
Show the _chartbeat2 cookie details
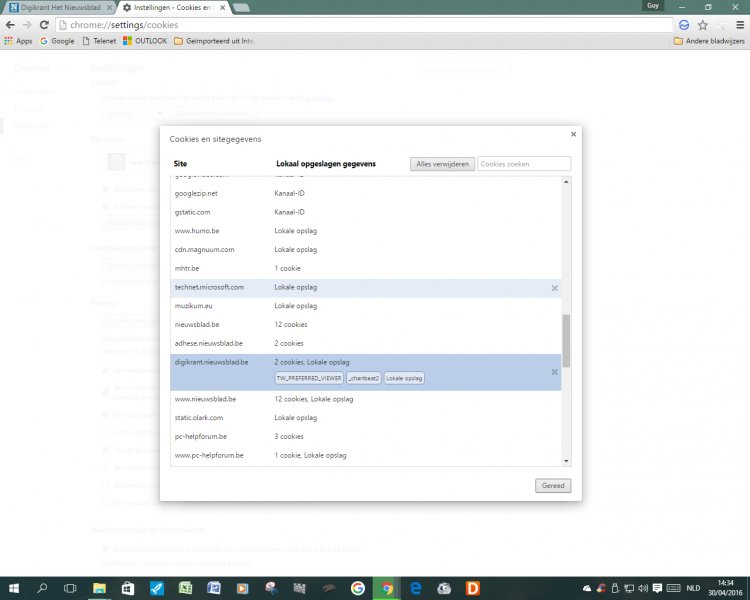point(364,378)
